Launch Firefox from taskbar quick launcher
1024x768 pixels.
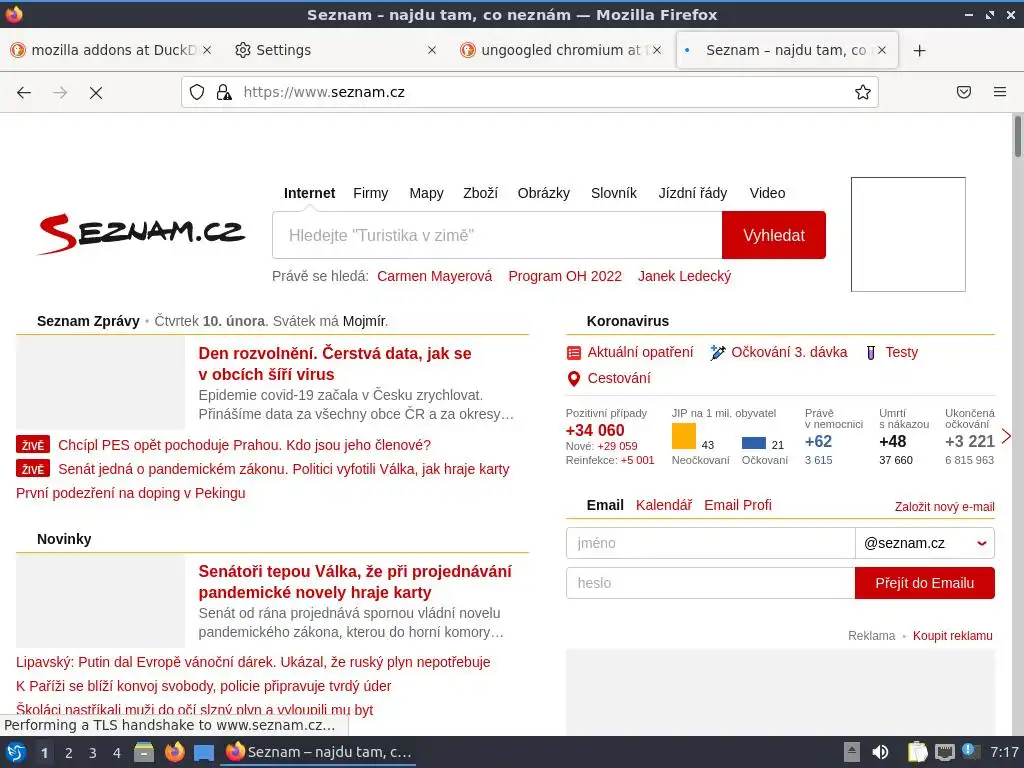(x=174, y=752)
